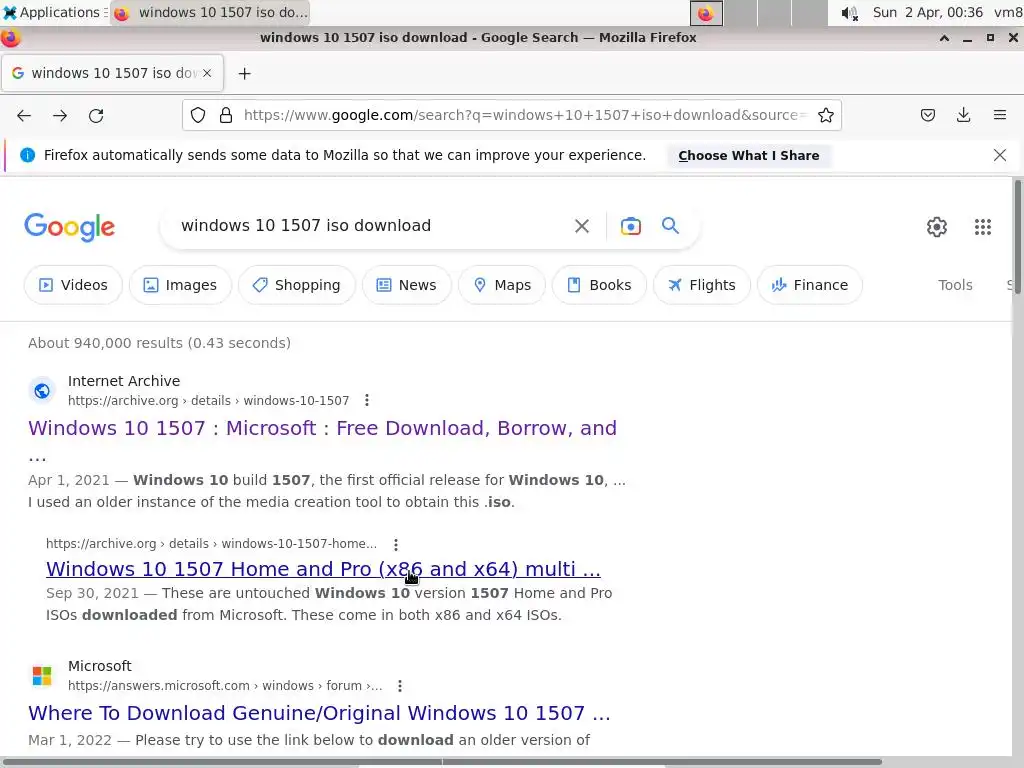
Task: Click the Google logo
Action: (x=69, y=227)
